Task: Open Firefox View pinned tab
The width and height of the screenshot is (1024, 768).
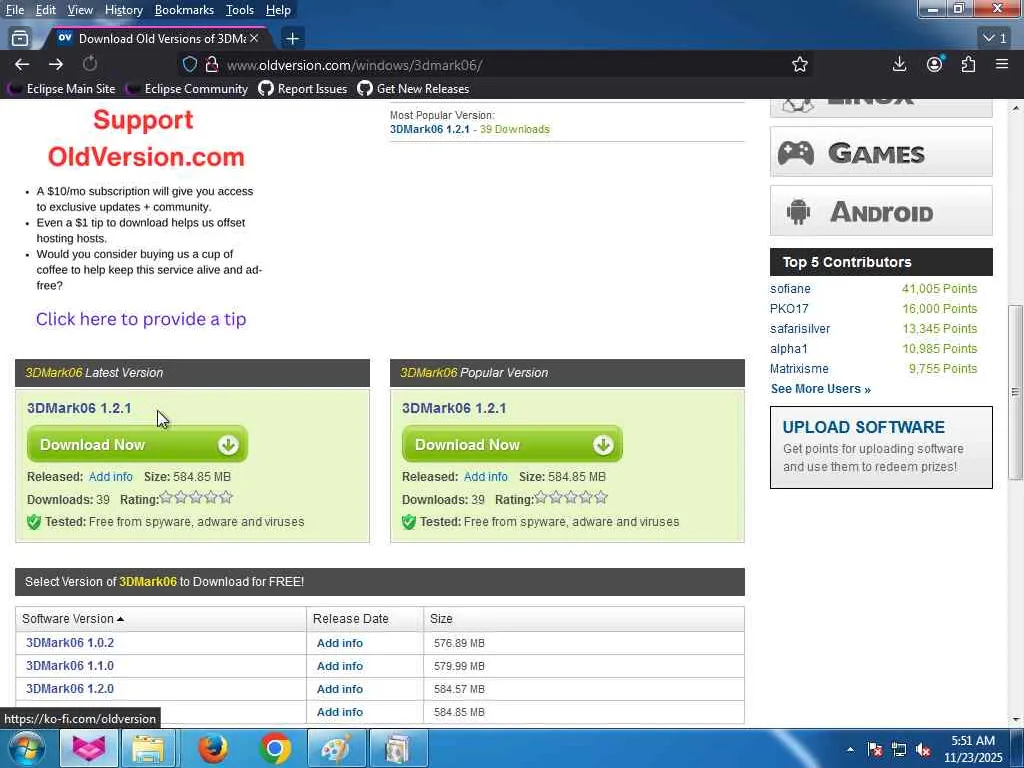Action: click(20, 38)
